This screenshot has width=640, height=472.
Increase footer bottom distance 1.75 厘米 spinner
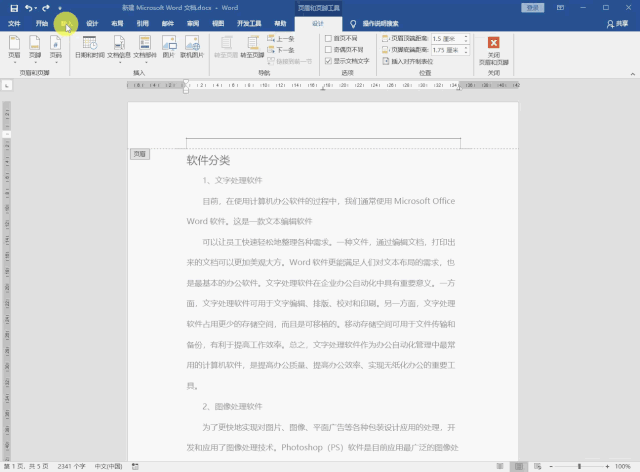(466, 48)
